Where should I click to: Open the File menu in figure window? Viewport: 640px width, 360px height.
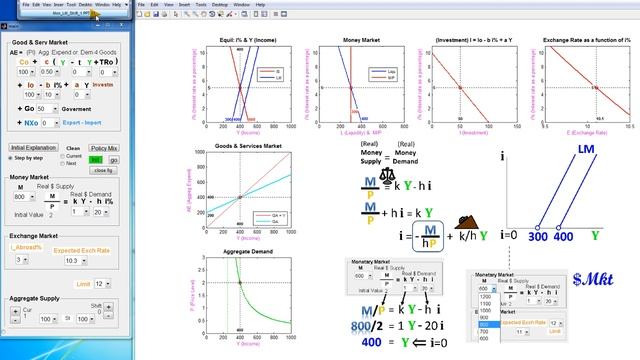[x=141, y=5]
